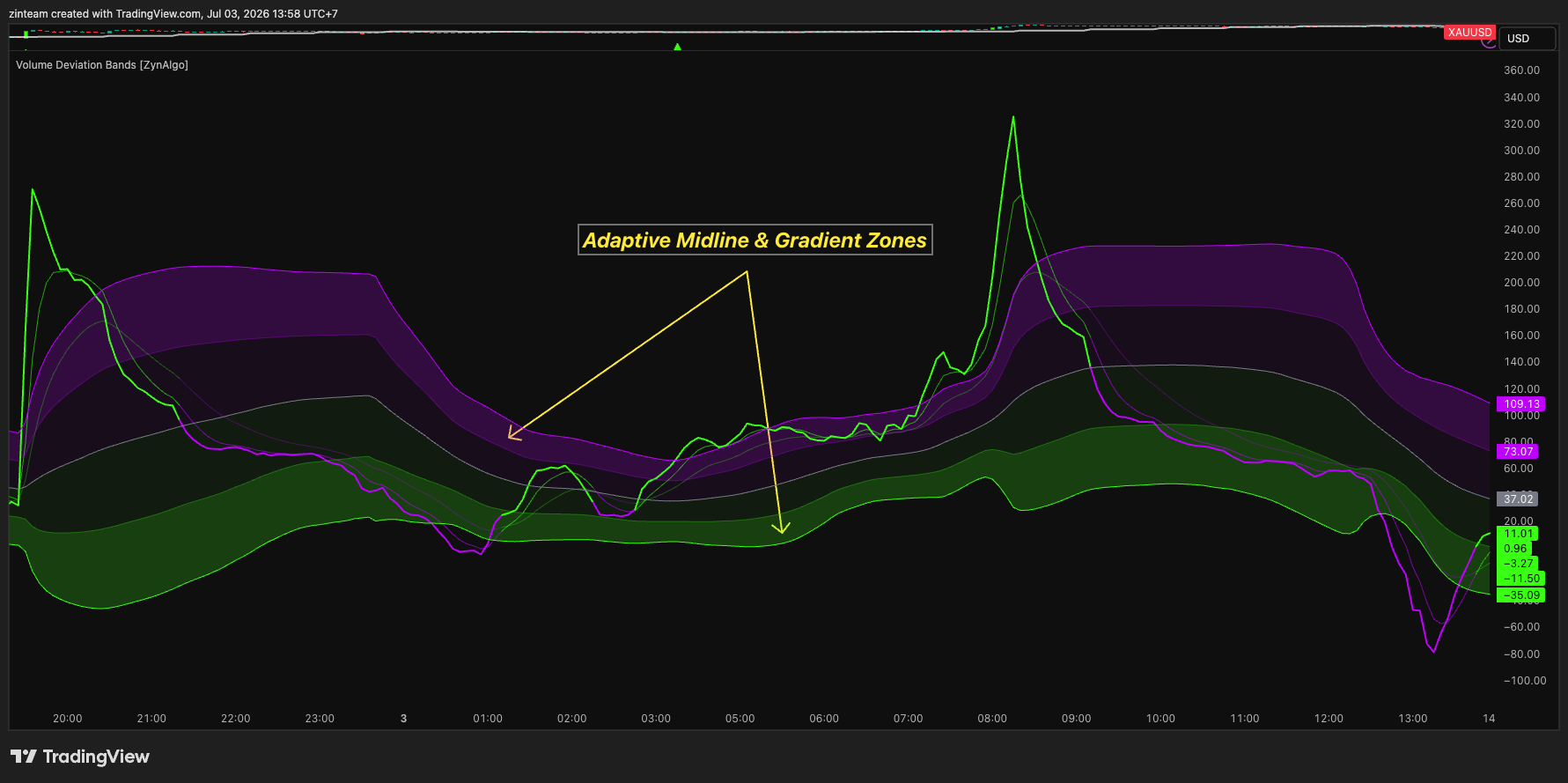The image size is (1568, 783).
Task: Click the green 11.01 value label
Action: pos(1518,534)
